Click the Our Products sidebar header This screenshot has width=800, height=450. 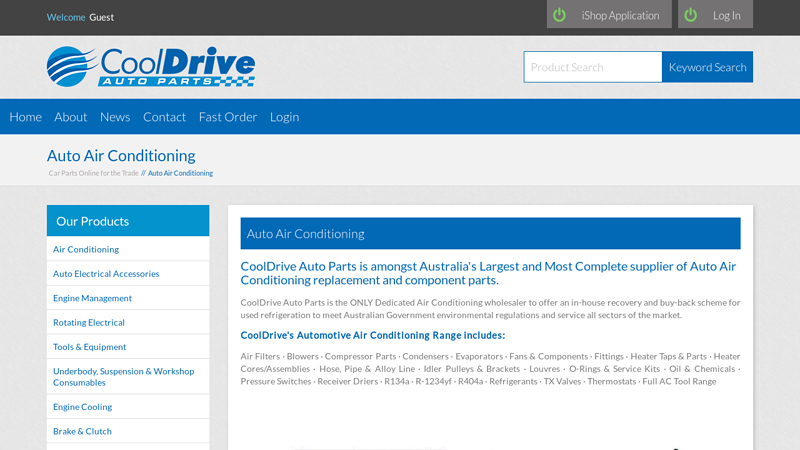pyautogui.click(x=128, y=221)
